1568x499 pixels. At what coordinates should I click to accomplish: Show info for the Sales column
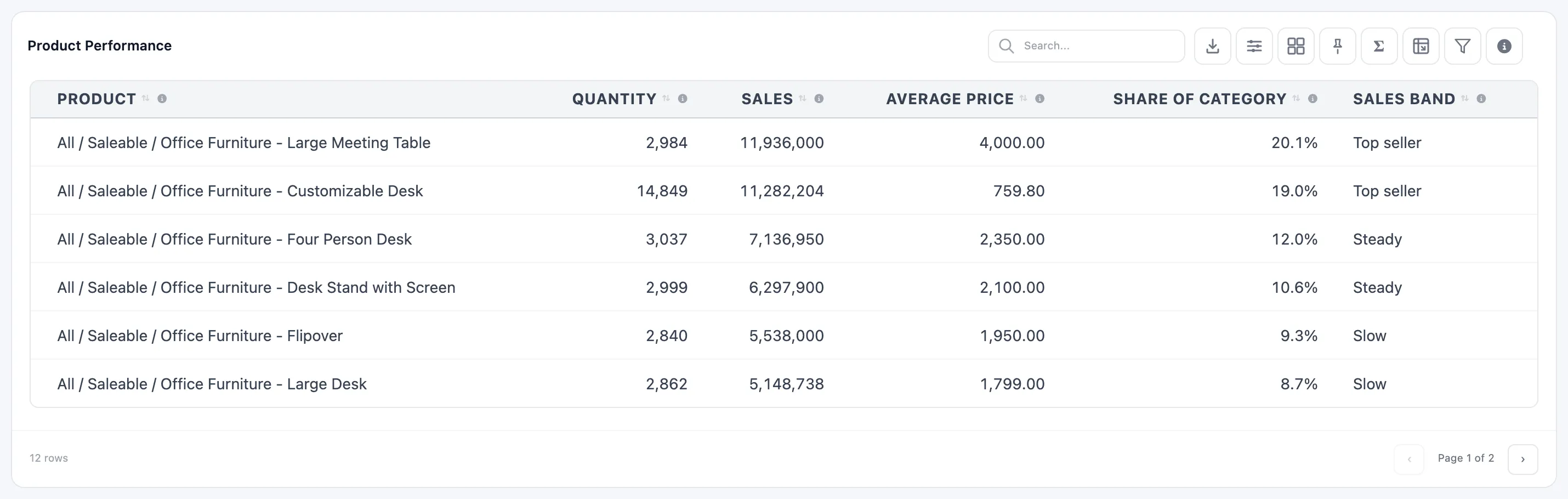(x=819, y=99)
